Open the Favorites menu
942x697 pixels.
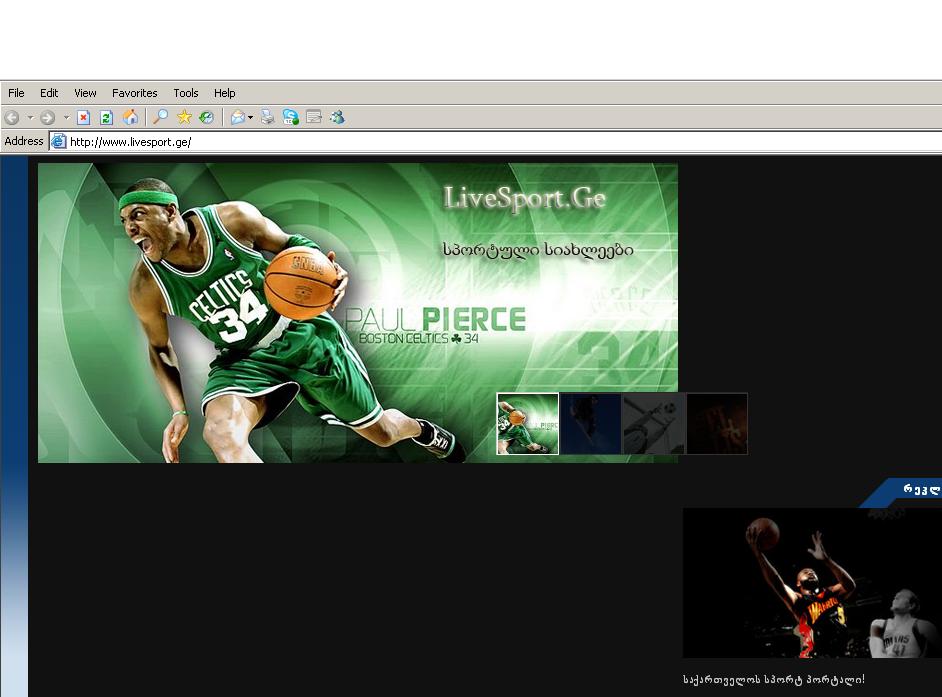tap(135, 93)
